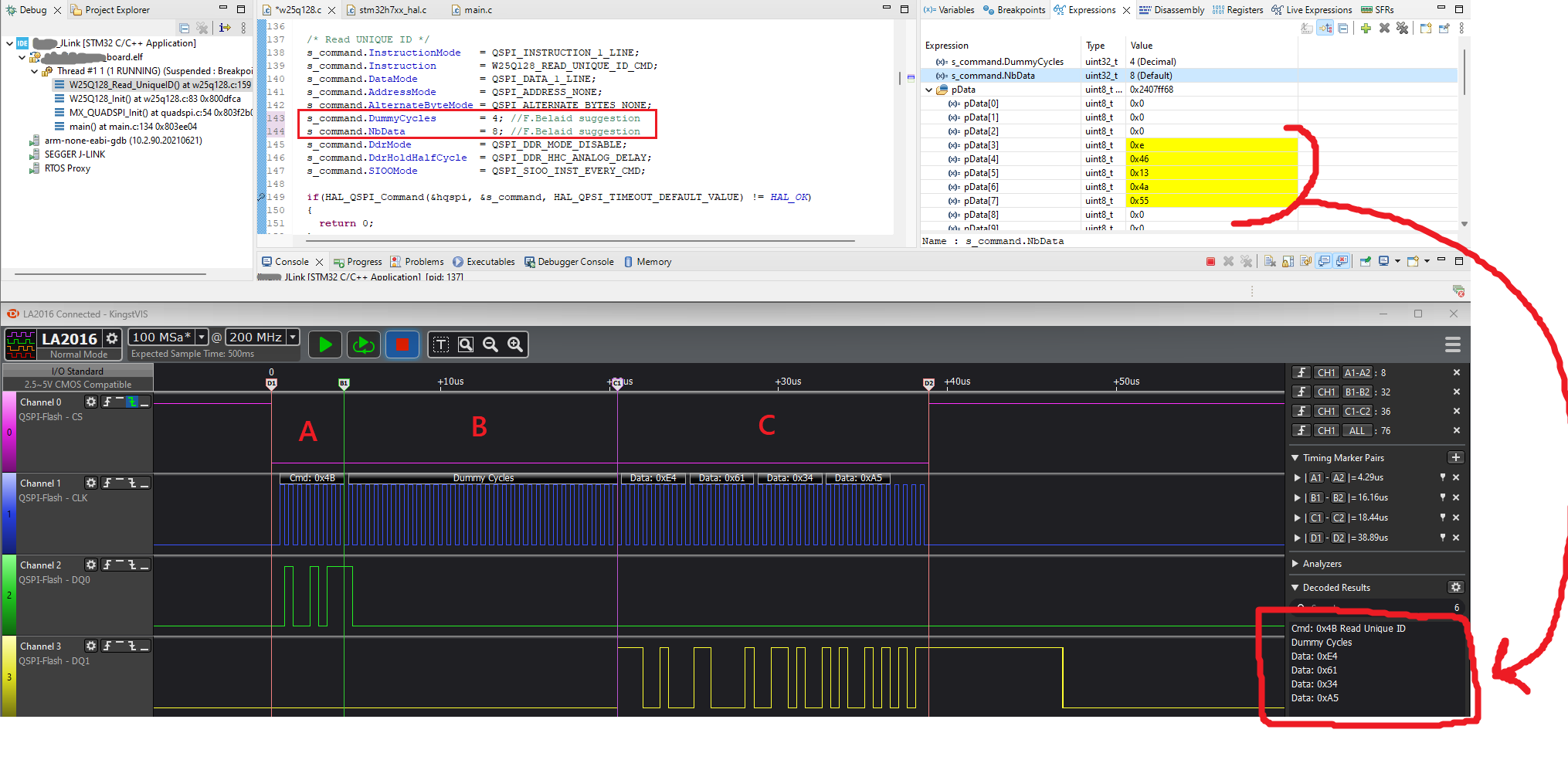1568x777 pixels.
Task: Open Decoded Results settings gear
Action: (x=1456, y=588)
